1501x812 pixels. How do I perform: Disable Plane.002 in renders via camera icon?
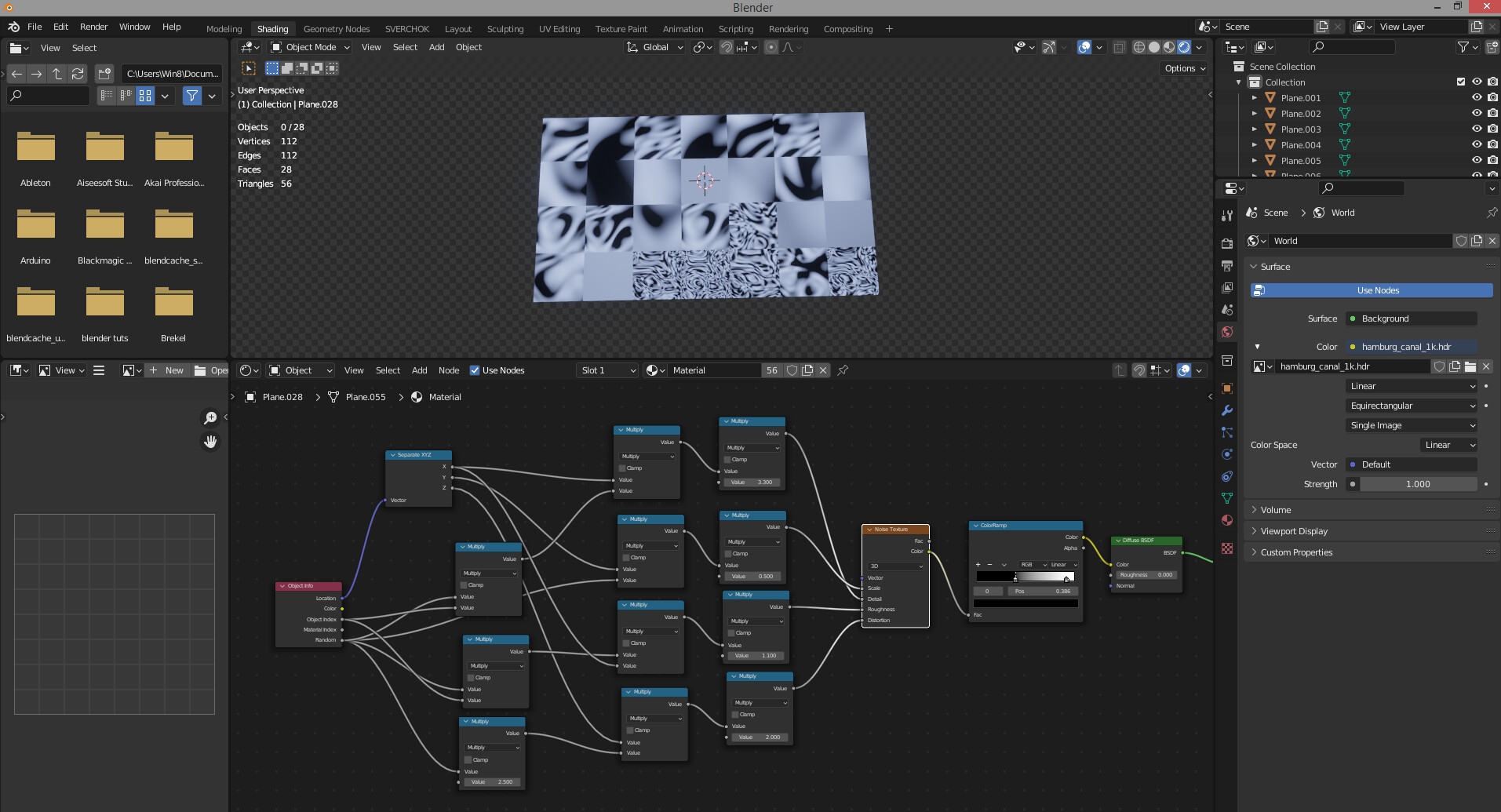1492,113
